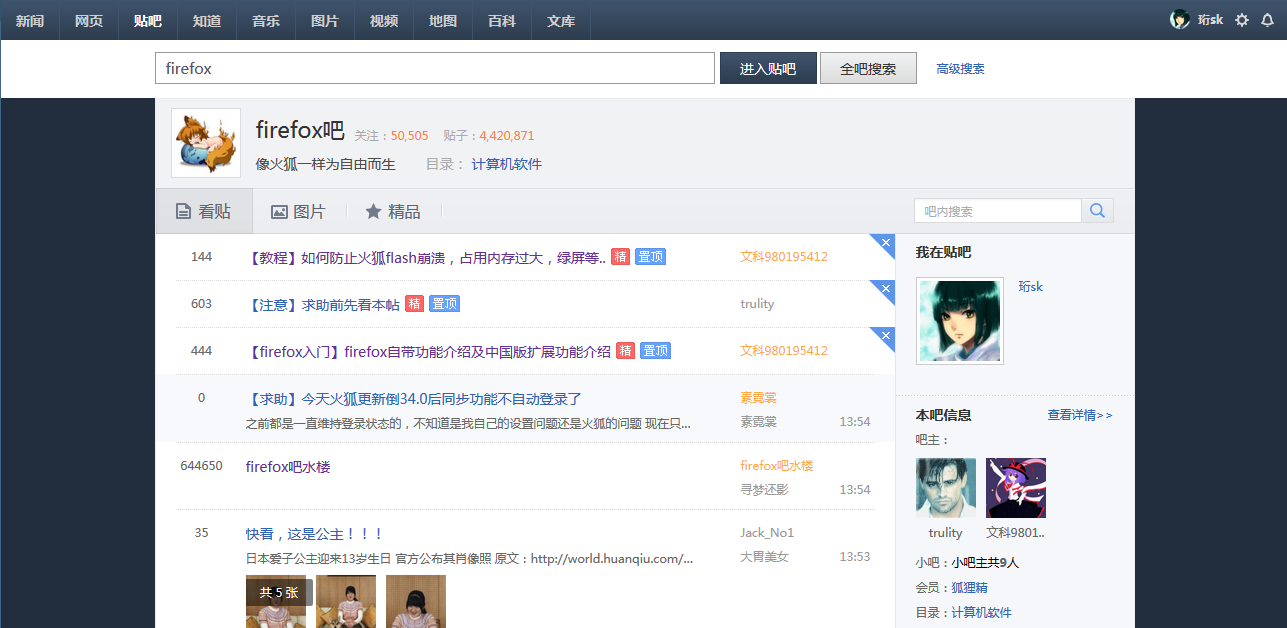1287x628 pixels.
Task: Open the 计算机软件 category link in header
Action: tap(507, 164)
